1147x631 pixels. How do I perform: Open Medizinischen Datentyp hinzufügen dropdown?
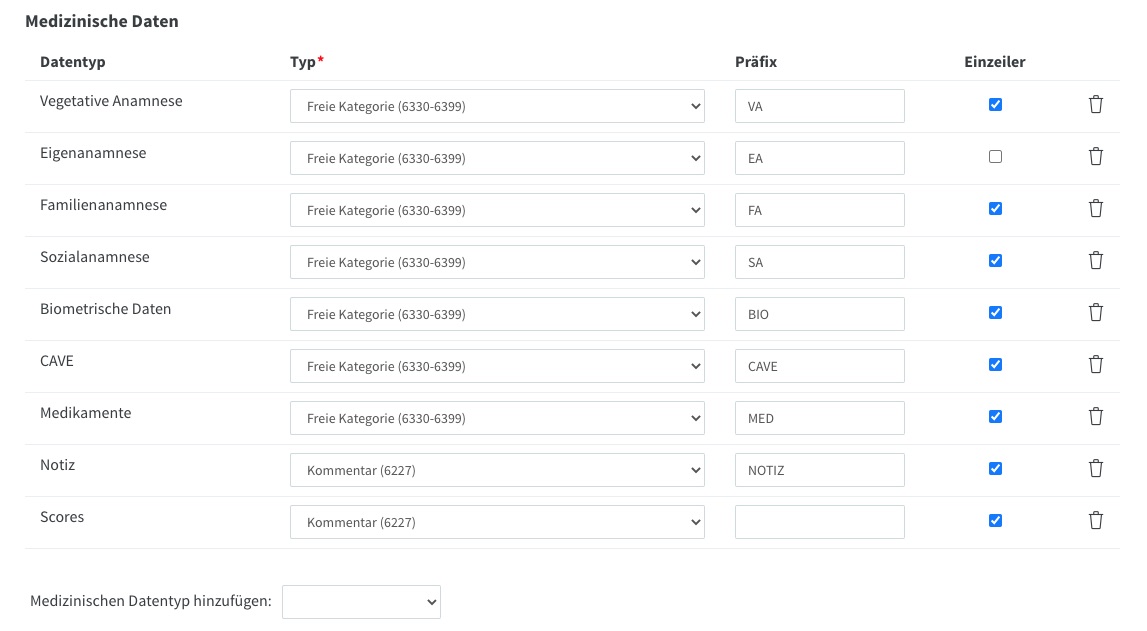[361, 602]
